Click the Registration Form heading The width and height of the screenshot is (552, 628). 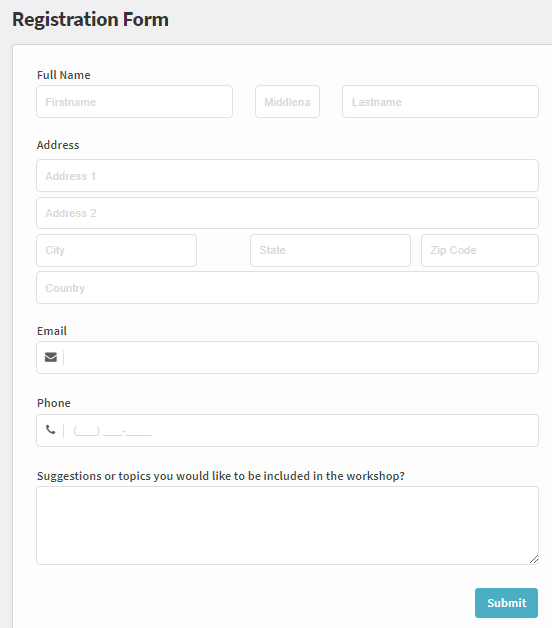pyautogui.click(x=91, y=19)
